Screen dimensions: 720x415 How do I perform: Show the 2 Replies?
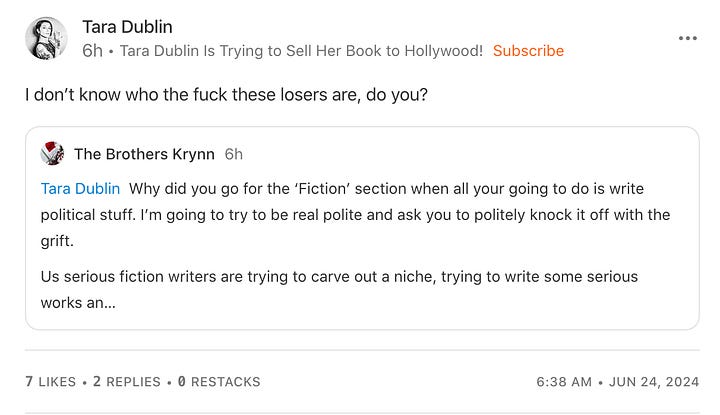click(x=127, y=381)
